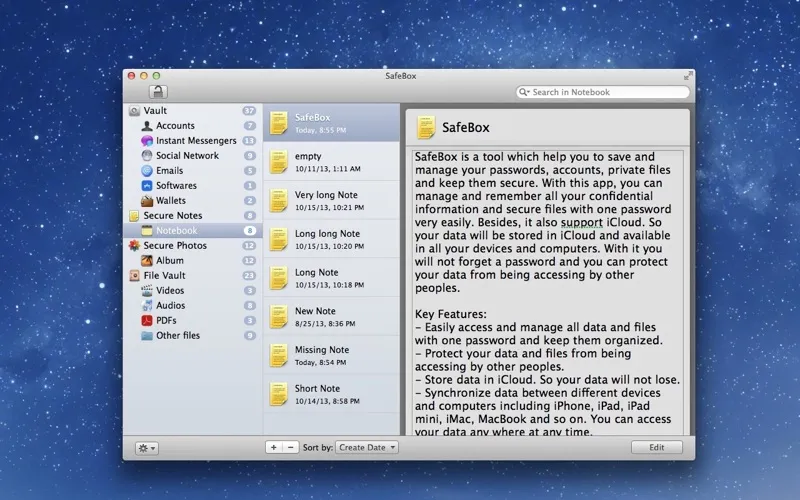Select the Very long Note entry
The width and height of the screenshot is (800, 500).
pos(330,200)
